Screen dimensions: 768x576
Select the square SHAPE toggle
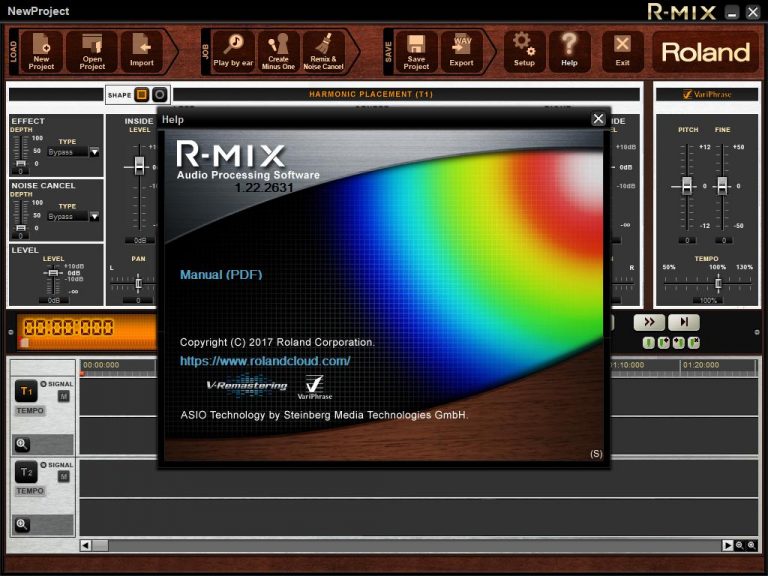142,95
